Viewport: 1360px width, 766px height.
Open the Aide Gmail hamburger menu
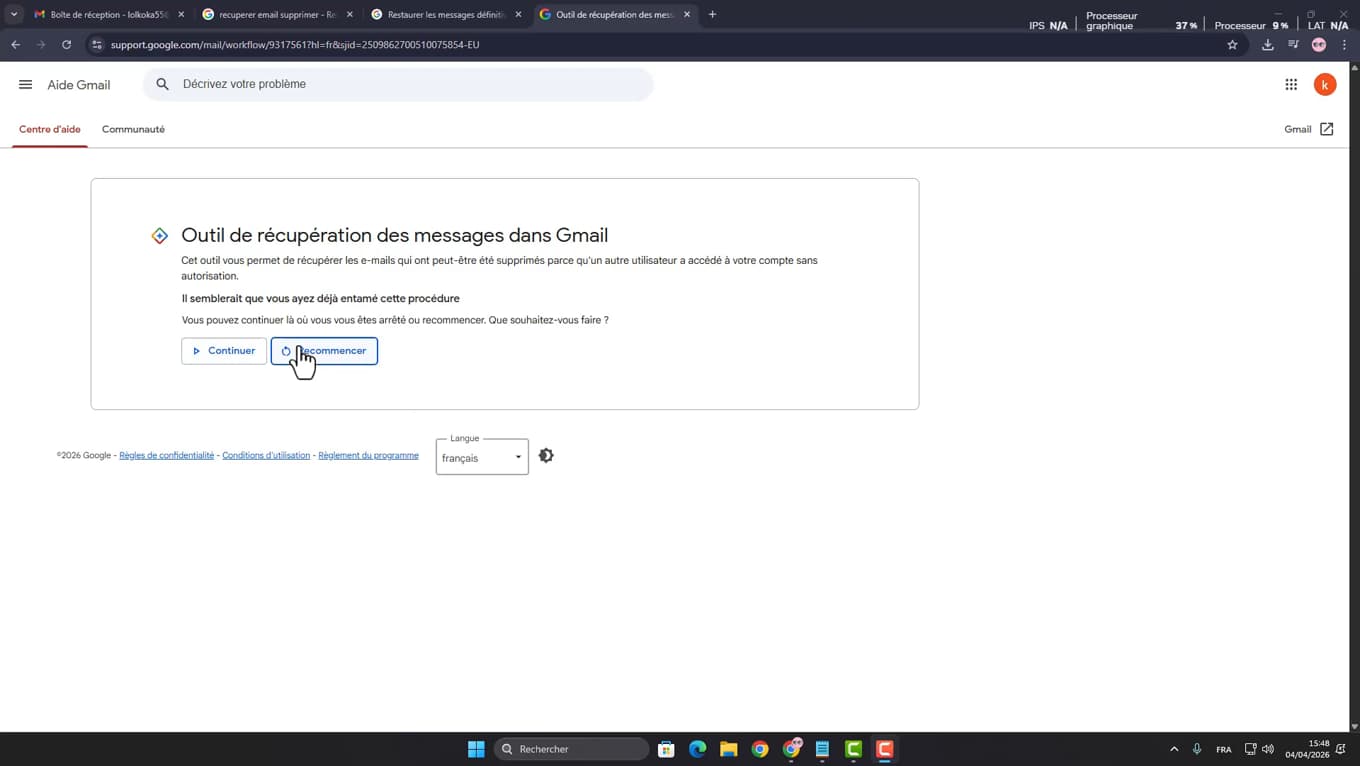26,85
